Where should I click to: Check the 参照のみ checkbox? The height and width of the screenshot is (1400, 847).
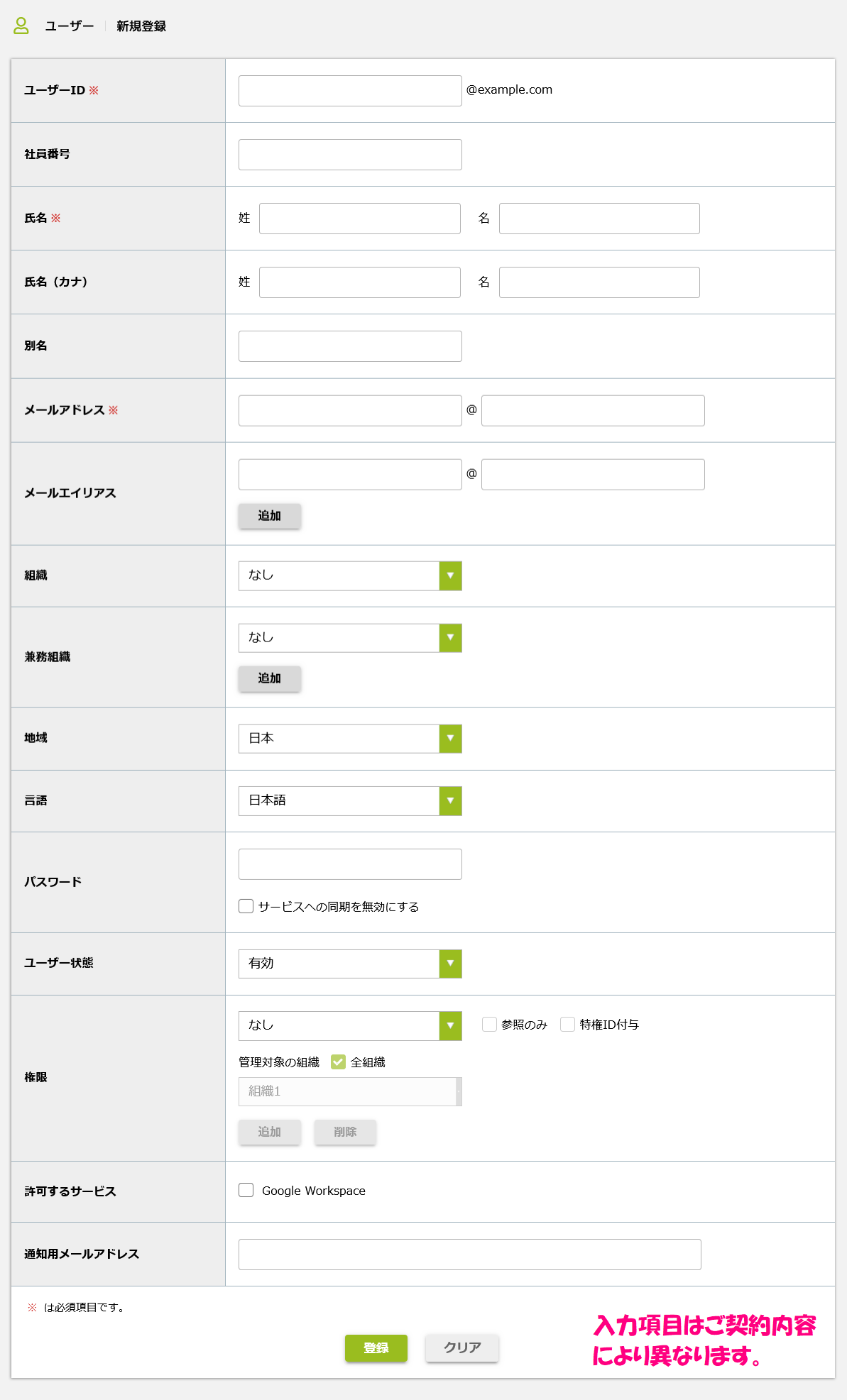489,1024
